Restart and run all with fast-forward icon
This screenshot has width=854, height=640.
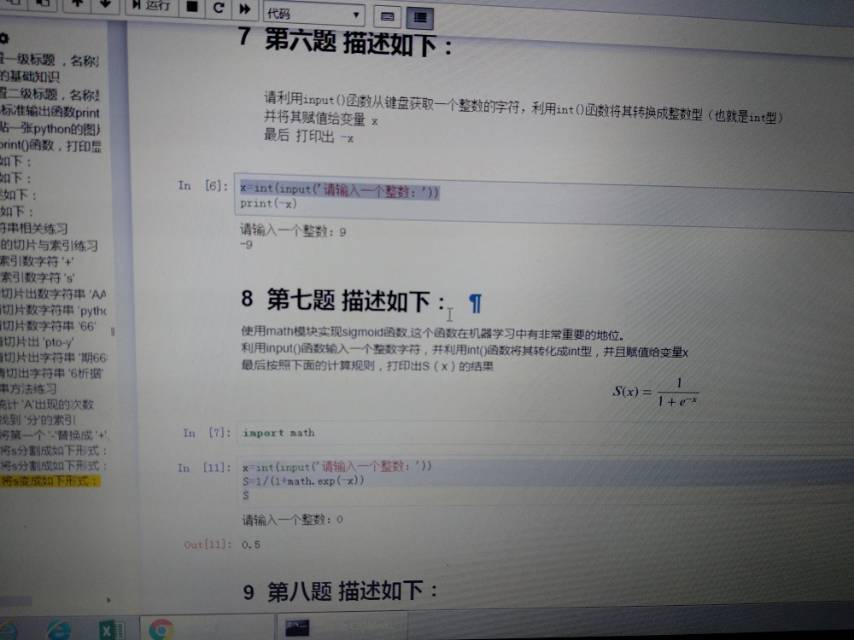pyautogui.click(x=245, y=9)
